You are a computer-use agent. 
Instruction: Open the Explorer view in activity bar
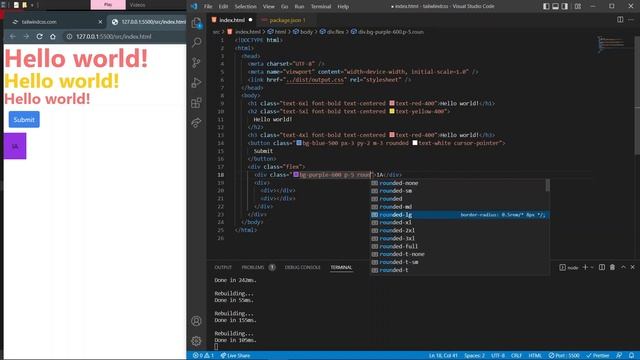click(196, 23)
